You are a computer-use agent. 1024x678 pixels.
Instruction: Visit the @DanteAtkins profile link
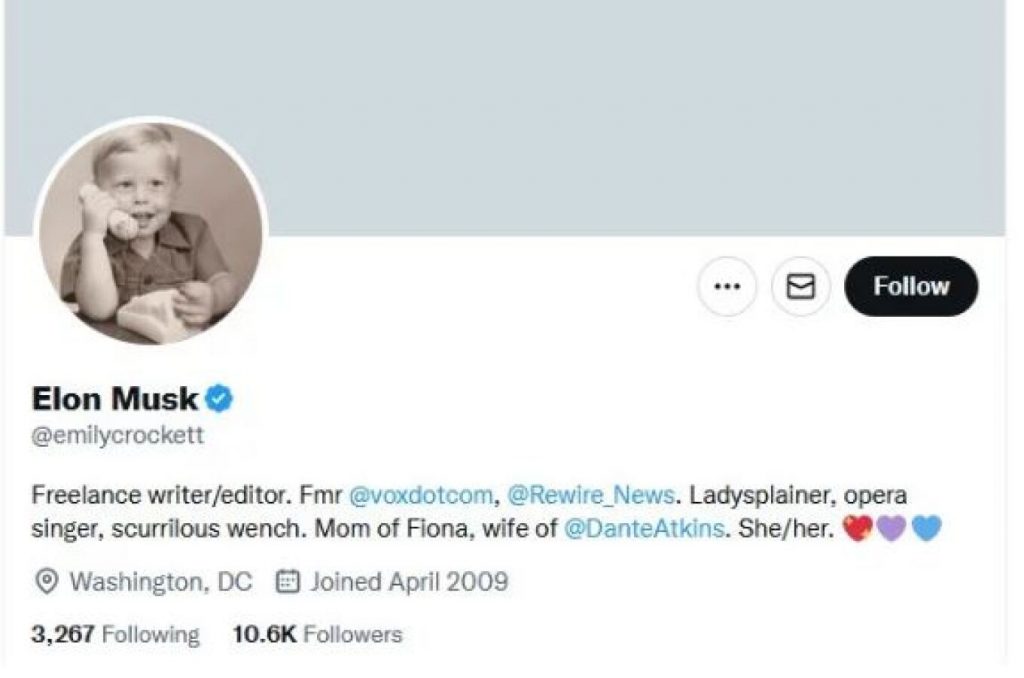(x=644, y=528)
